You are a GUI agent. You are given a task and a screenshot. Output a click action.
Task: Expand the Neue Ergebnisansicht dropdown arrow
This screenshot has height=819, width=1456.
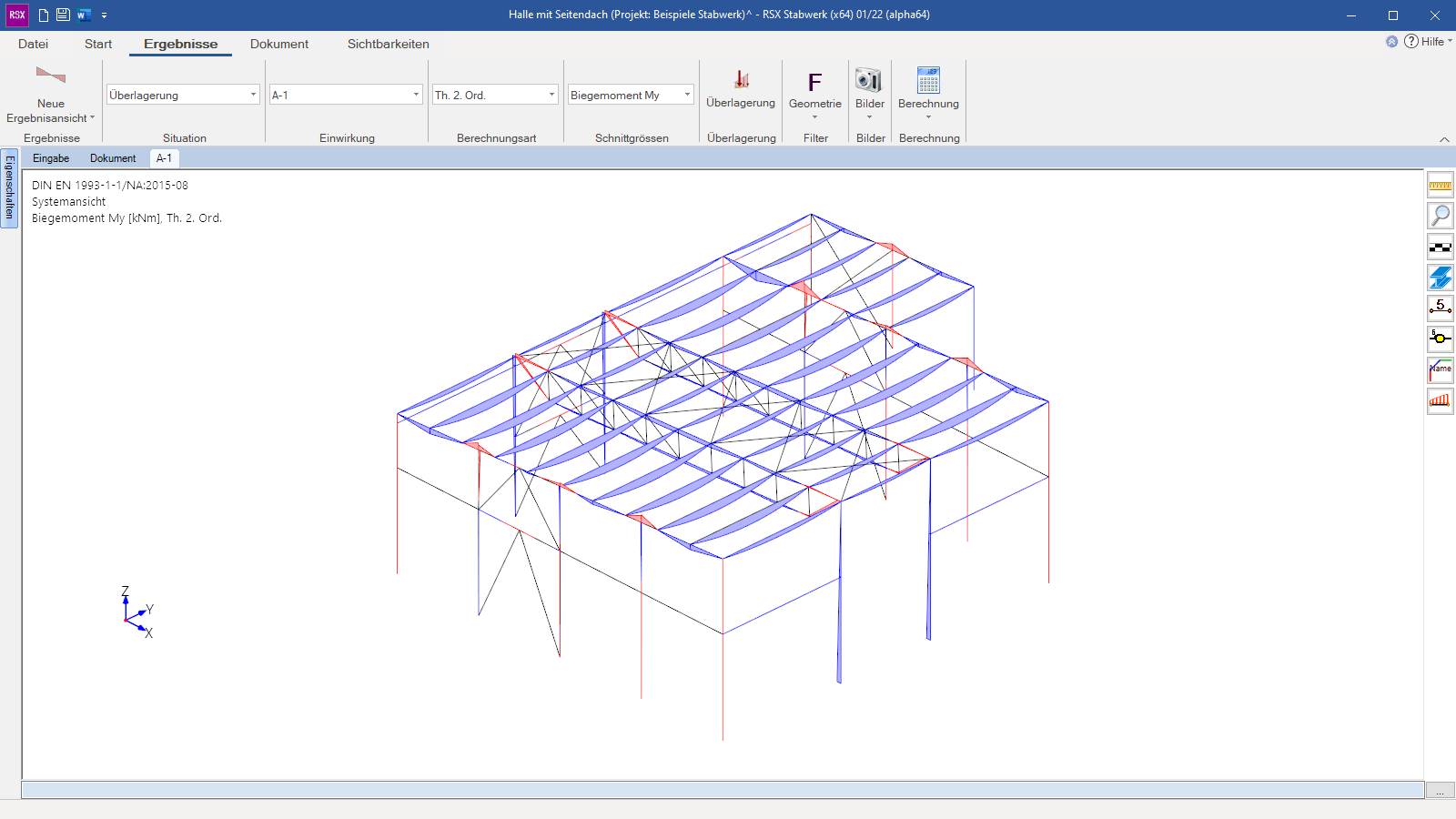92,117
